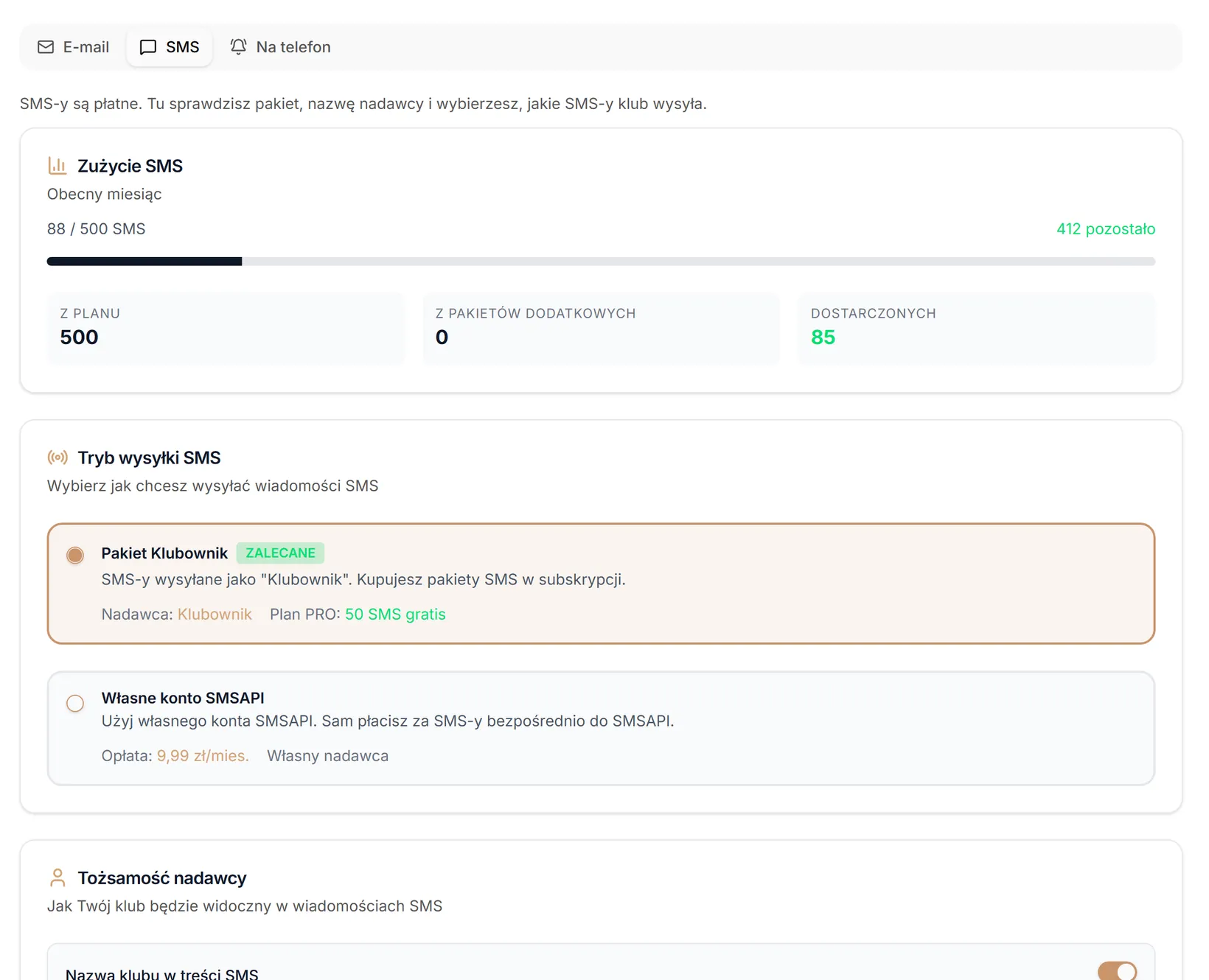This screenshot has width=1209, height=980.
Task: Click the Klubownik sender name link
Action: pos(215,615)
